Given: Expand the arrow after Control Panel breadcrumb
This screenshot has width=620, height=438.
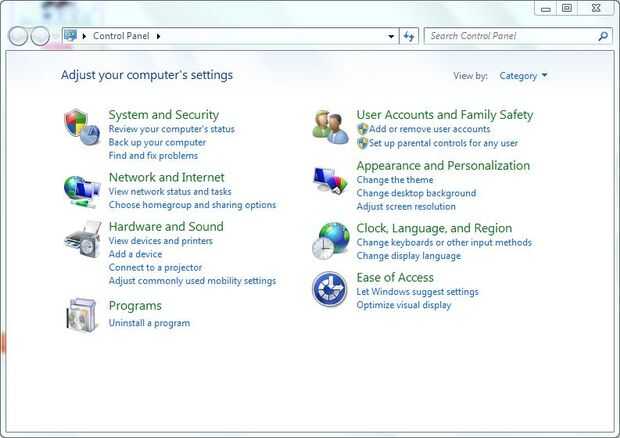Looking at the screenshot, I should (x=158, y=36).
